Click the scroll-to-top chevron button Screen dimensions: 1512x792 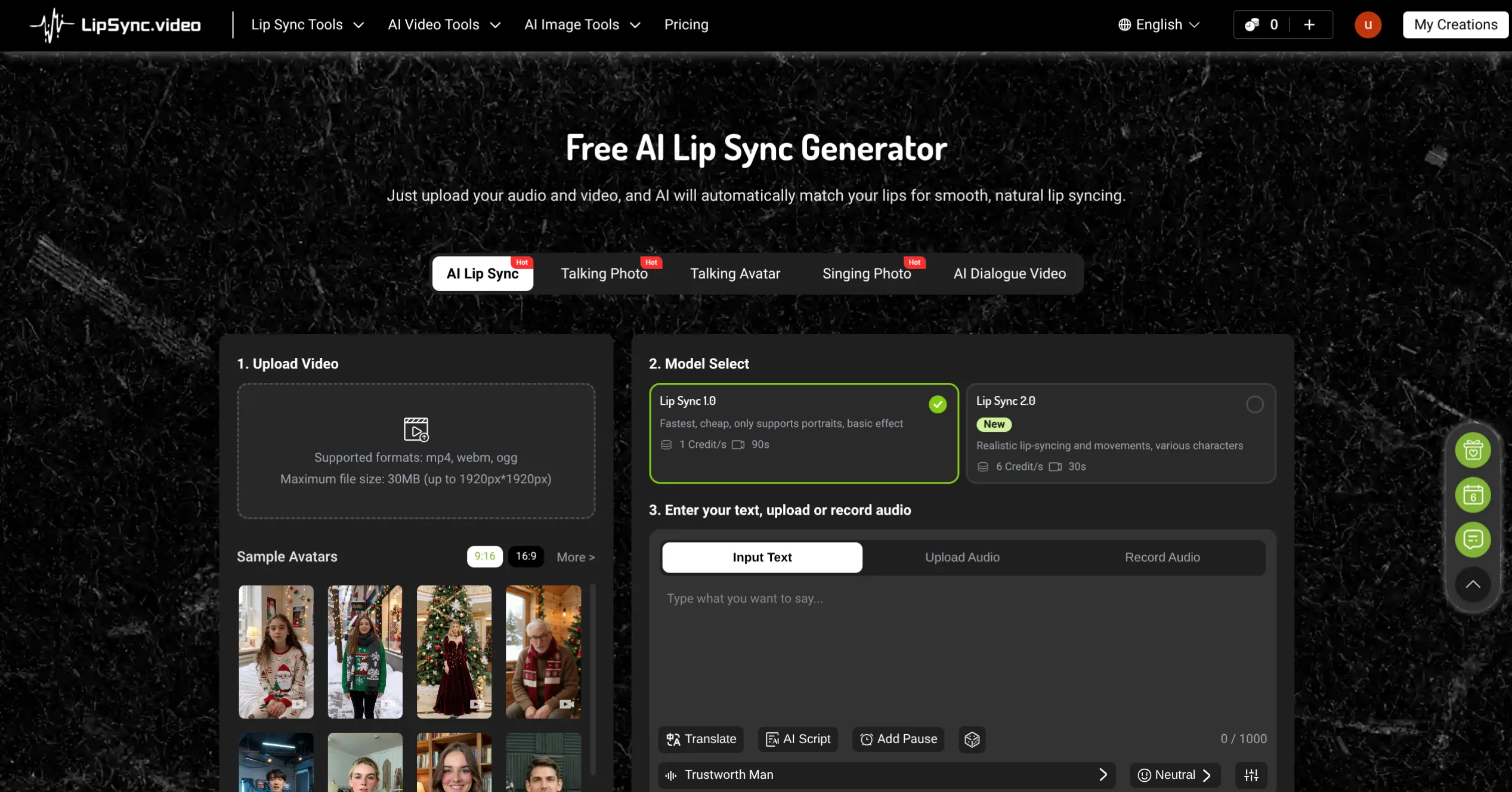[1473, 584]
